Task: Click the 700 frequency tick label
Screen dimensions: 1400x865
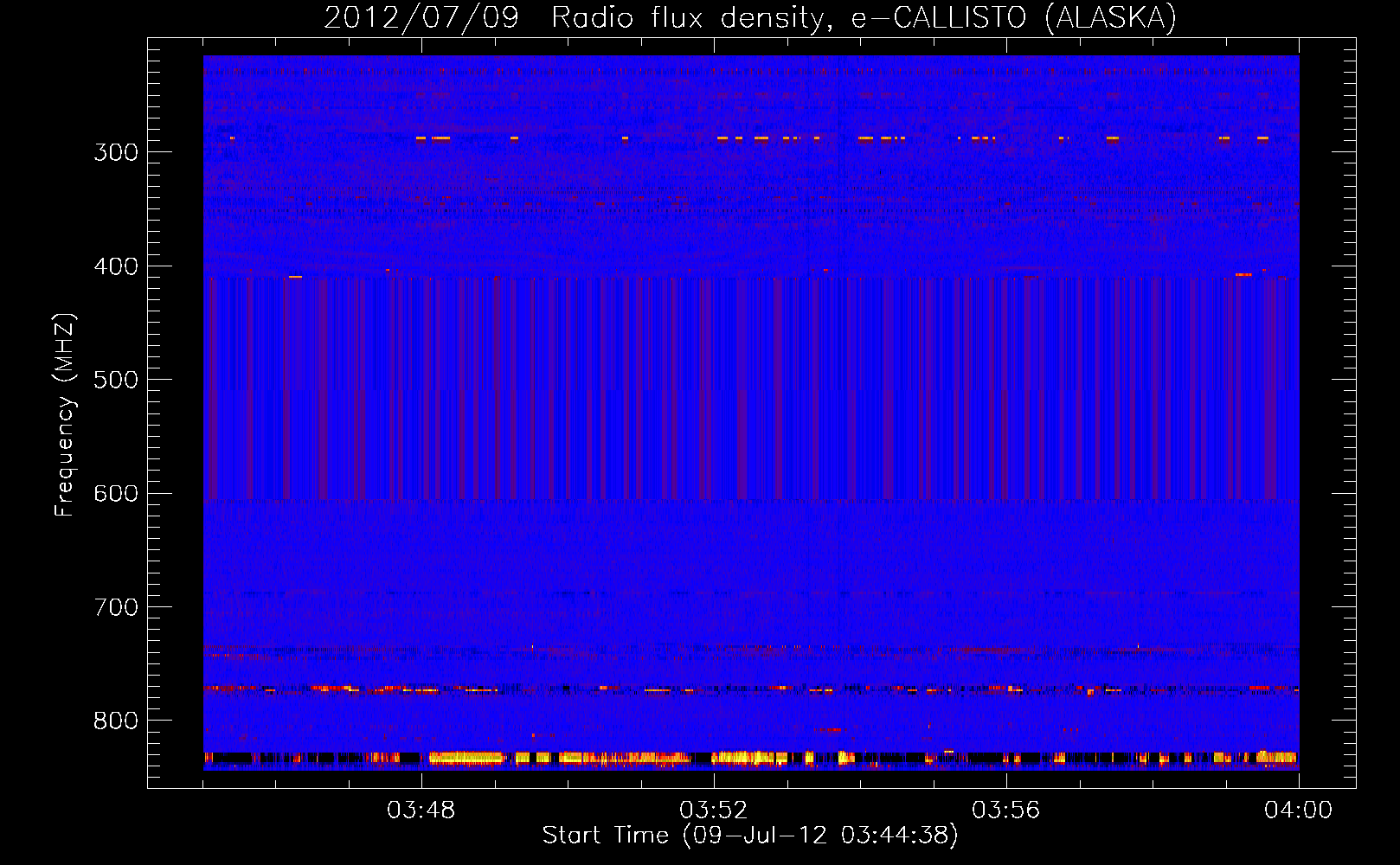Action: coord(116,607)
